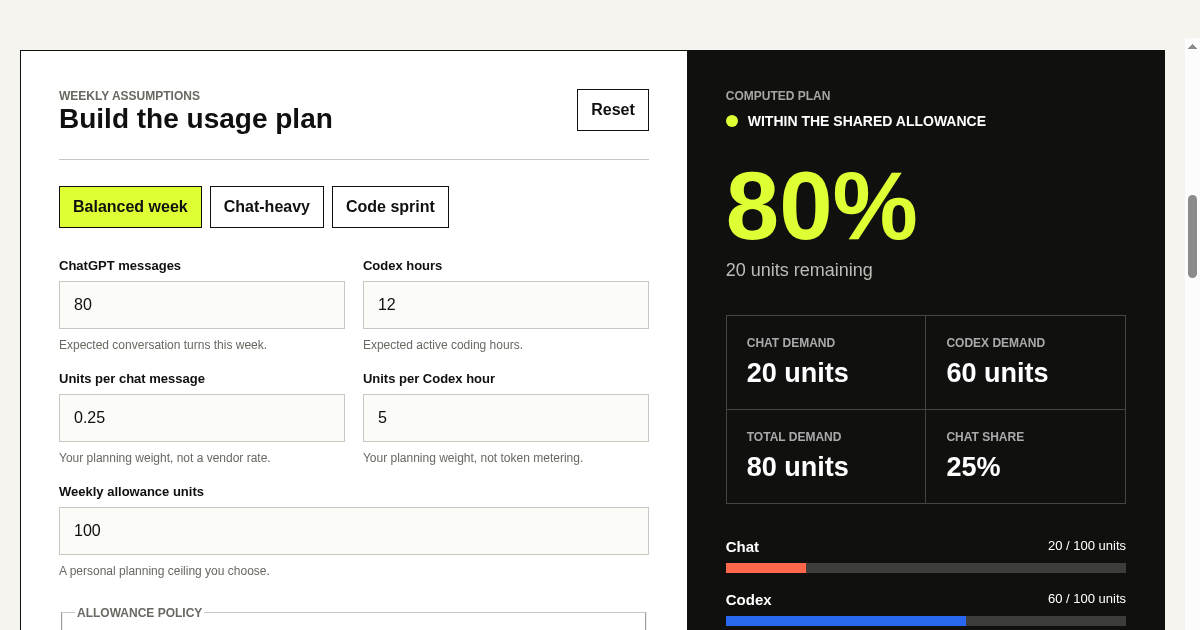Click 'Expected conversation turns this week.' hint
The width and height of the screenshot is (1200, 630).
(163, 345)
